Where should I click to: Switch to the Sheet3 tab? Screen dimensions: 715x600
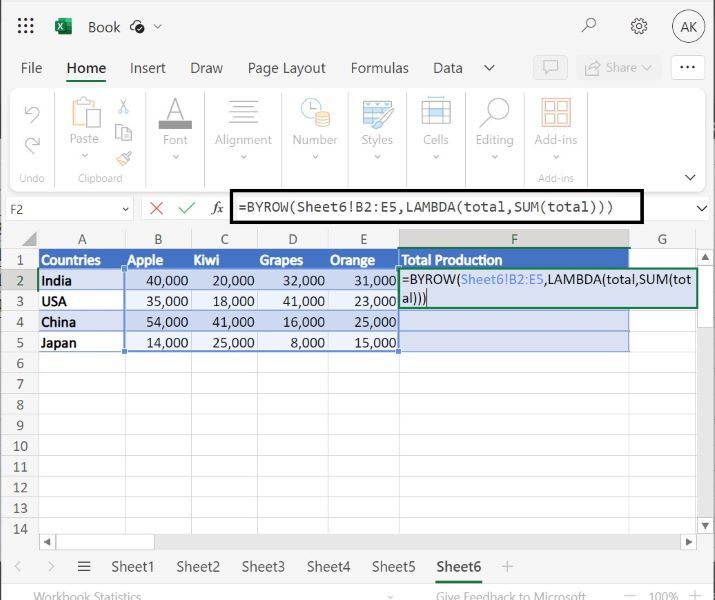coord(263,566)
